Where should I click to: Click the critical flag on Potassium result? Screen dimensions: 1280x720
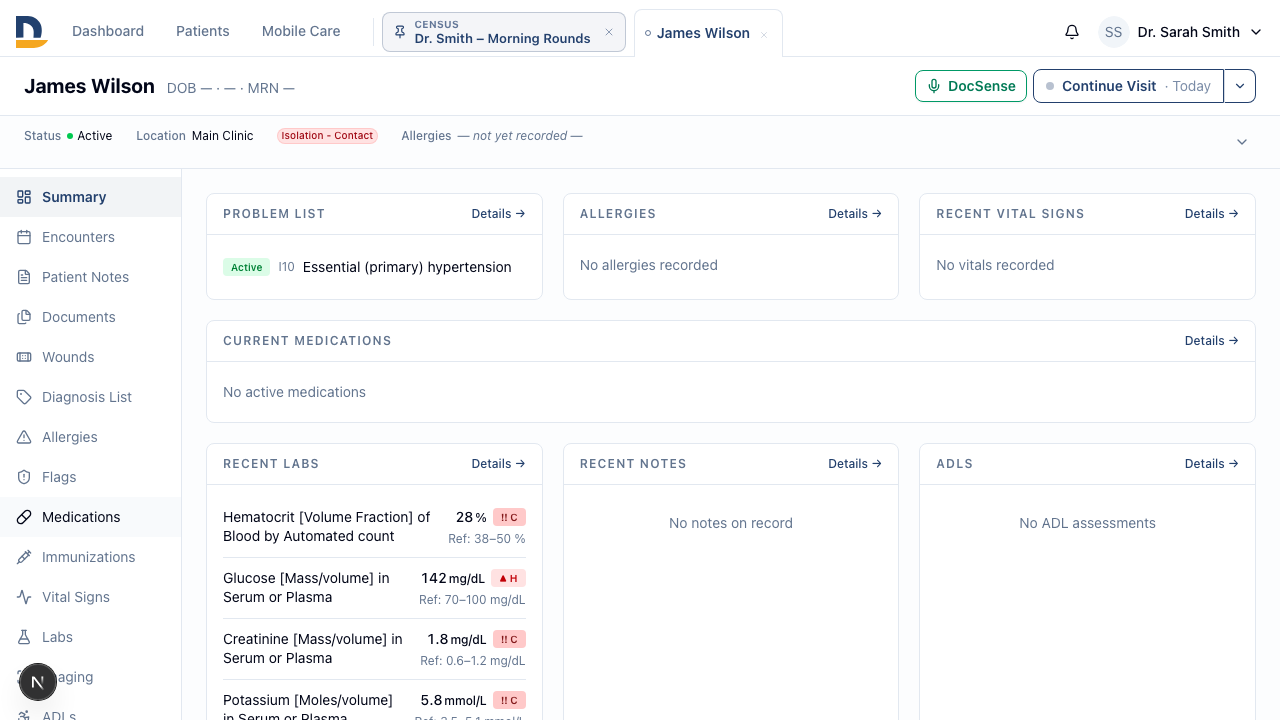tap(509, 700)
